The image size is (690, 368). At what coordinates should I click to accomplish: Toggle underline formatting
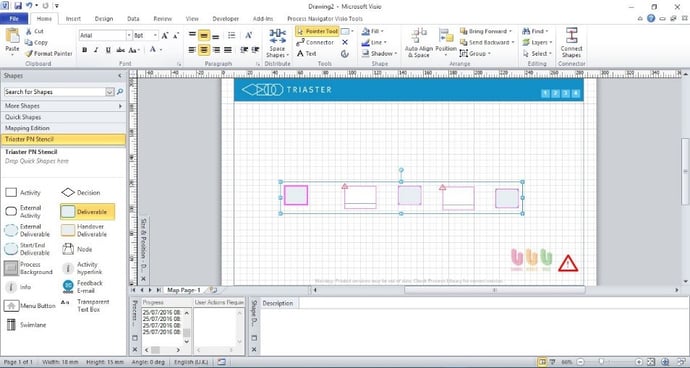(x=108, y=50)
